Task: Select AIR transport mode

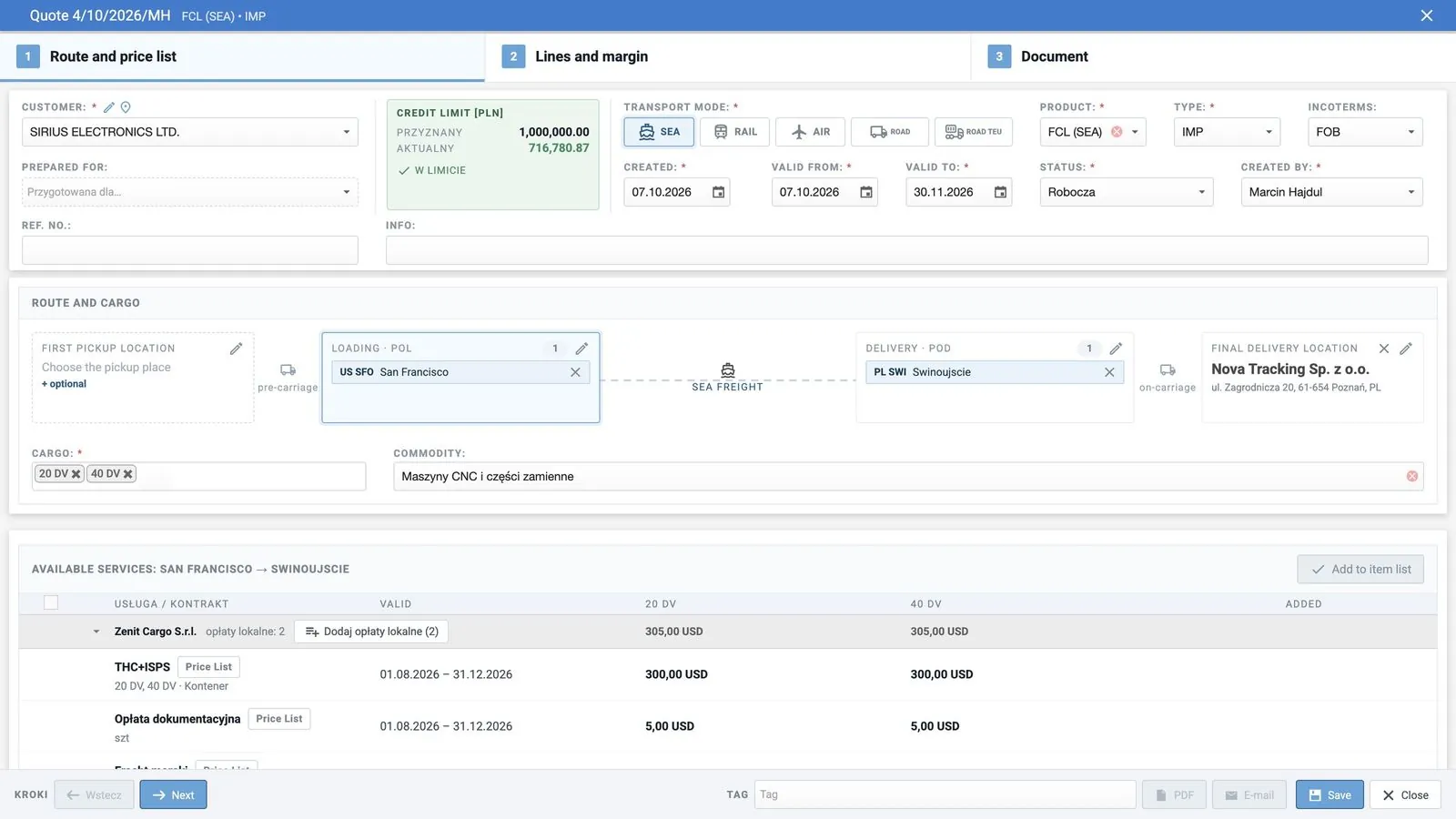Action: (810, 132)
